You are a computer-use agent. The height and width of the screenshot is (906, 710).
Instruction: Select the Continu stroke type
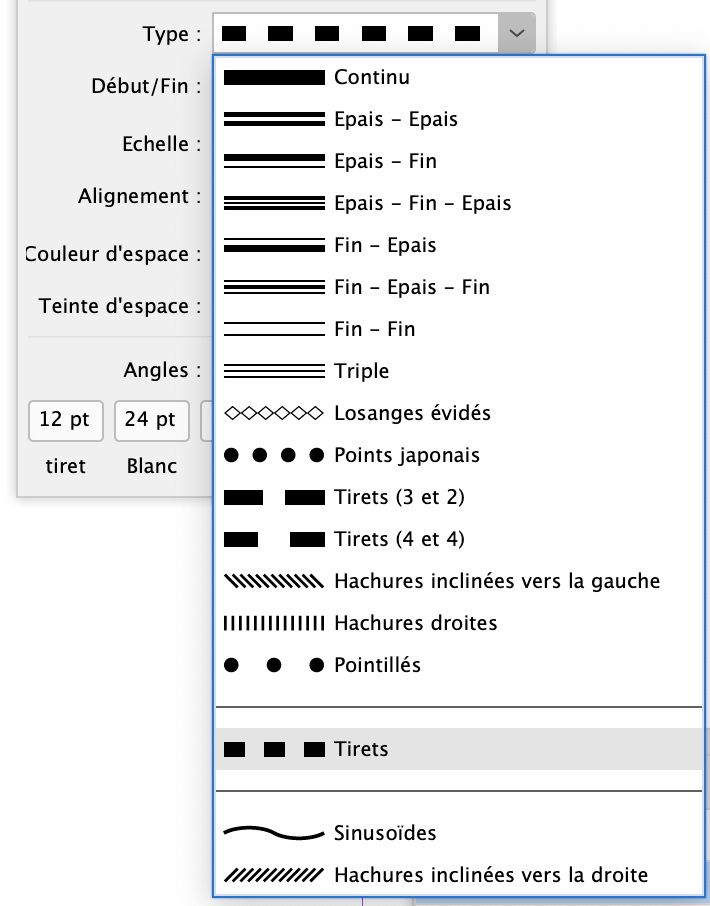(371, 77)
